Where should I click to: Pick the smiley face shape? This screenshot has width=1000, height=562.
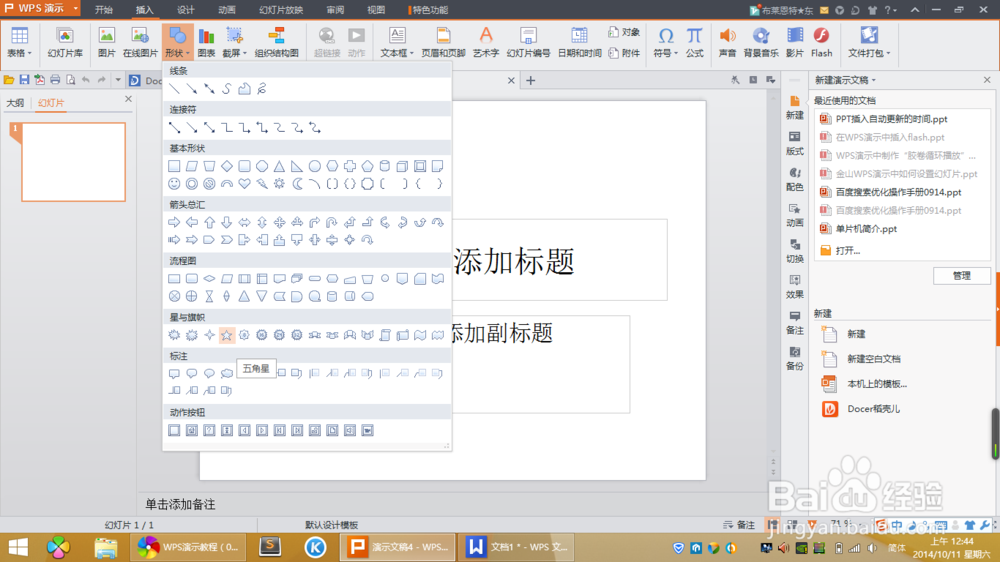point(174,184)
